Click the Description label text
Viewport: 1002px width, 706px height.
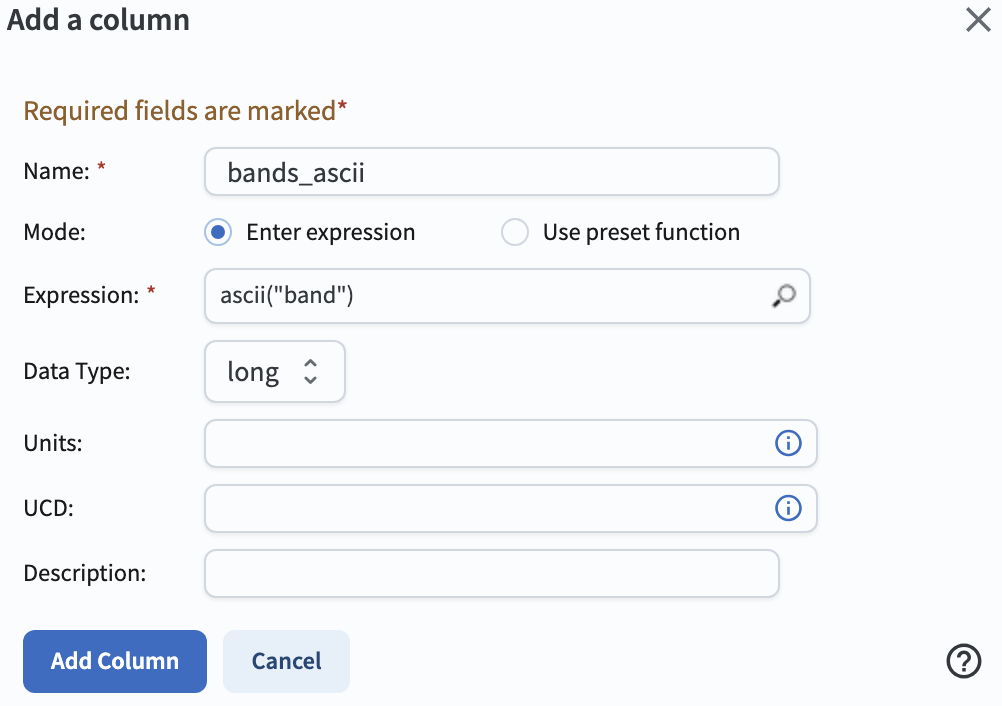coord(84,574)
